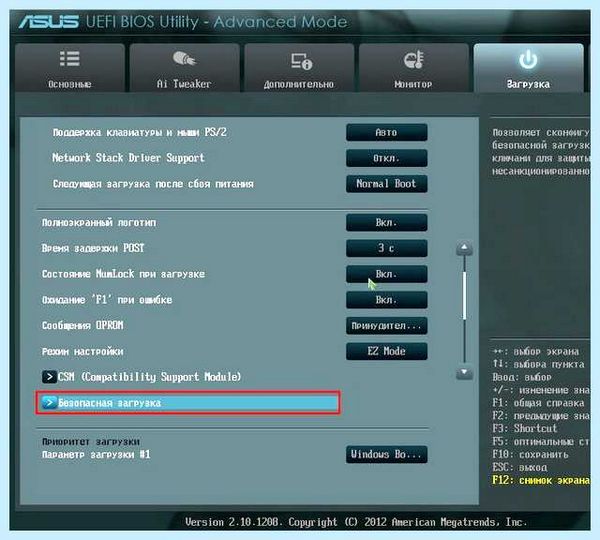The height and width of the screenshot is (540, 600).
Task: Open the Основные tab
Action: (x=70, y=67)
